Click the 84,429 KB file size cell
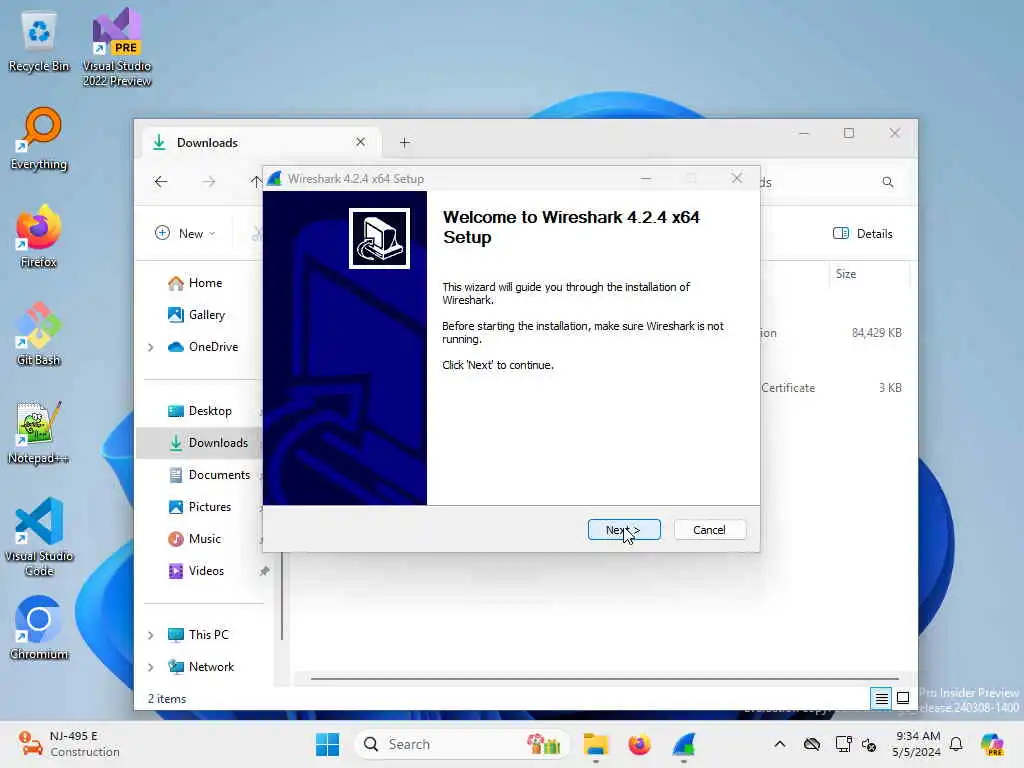Viewport: 1024px width, 768px height. pyautogui.click(x=876, y=332)
